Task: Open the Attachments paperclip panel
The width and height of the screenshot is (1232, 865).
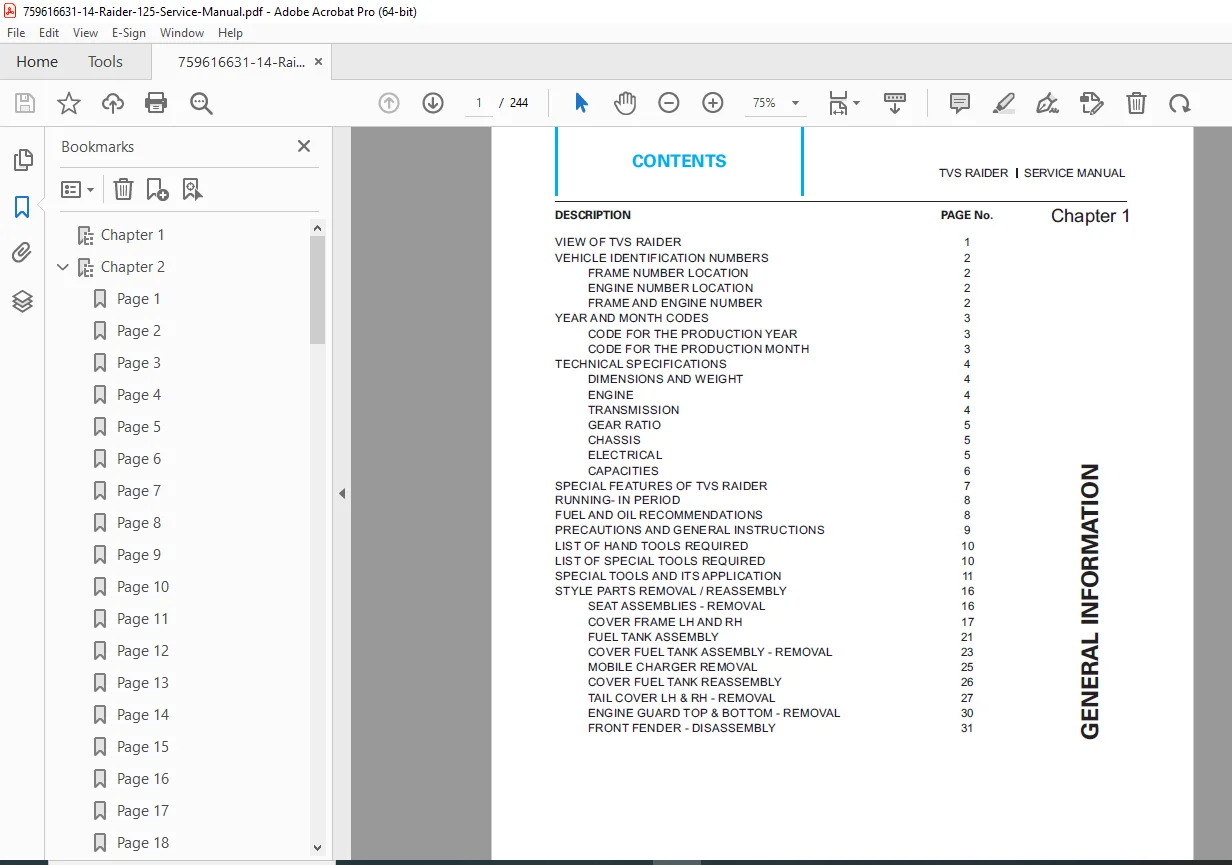Action: [22, 253]
